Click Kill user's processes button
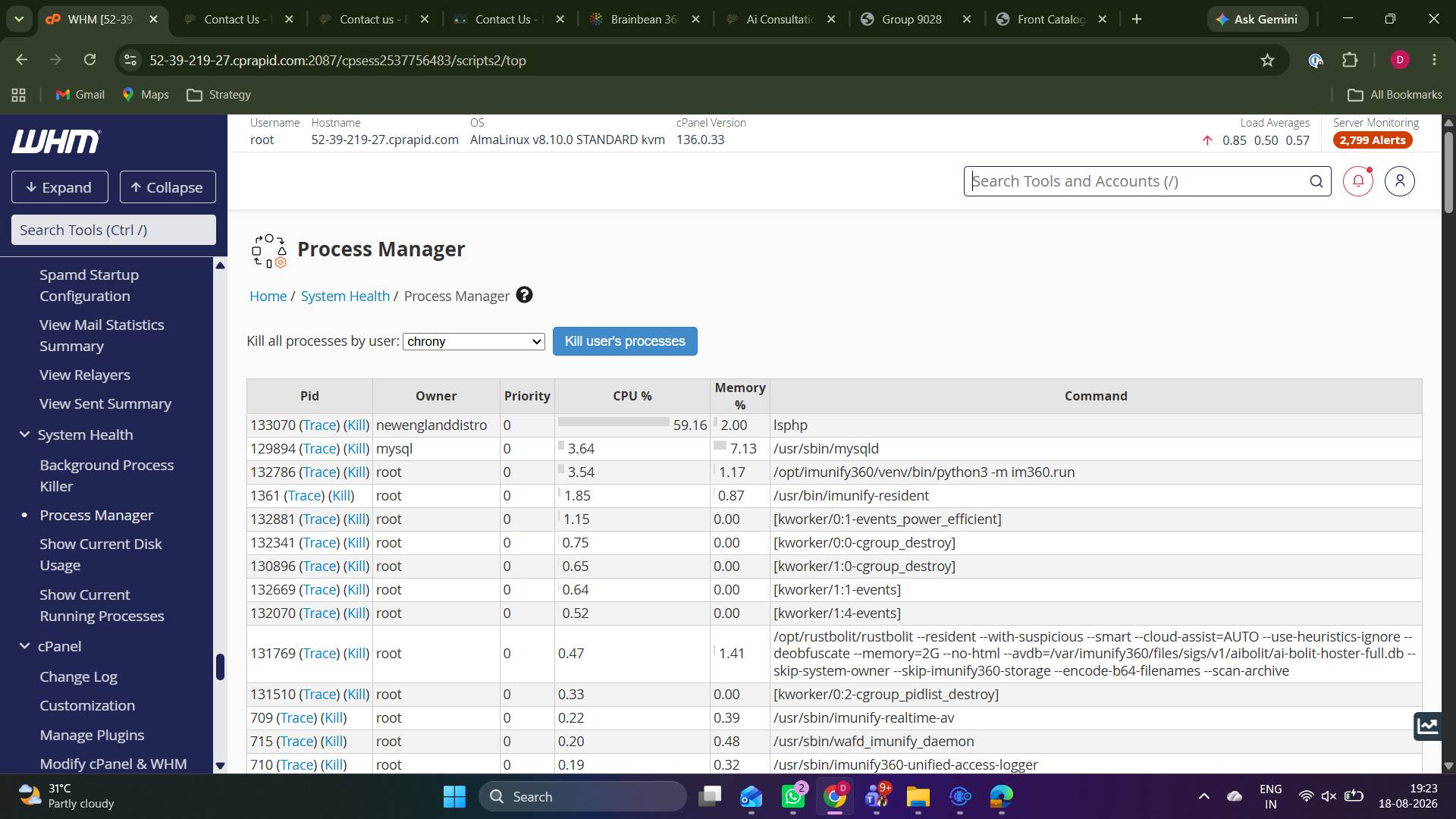 [x=625, y=341]
